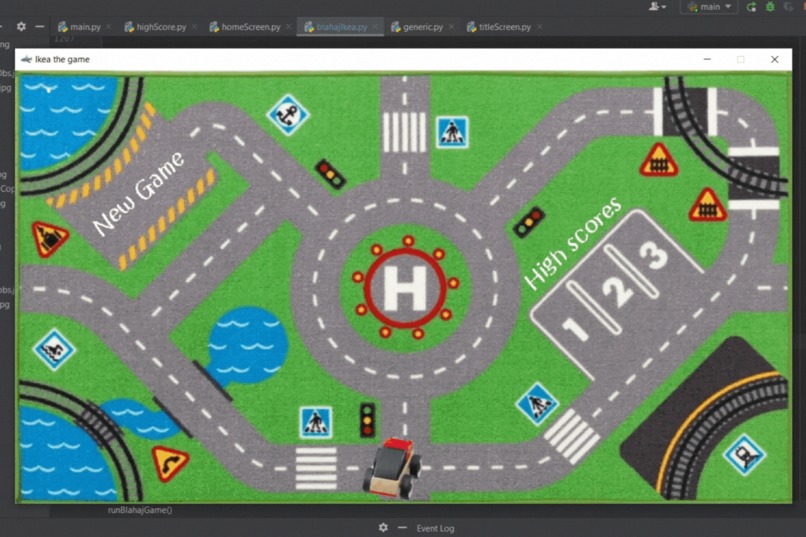The height and width of the screenshot is (537, 806).
Task: Close the Ikea the game window
Action: [775, 59]
